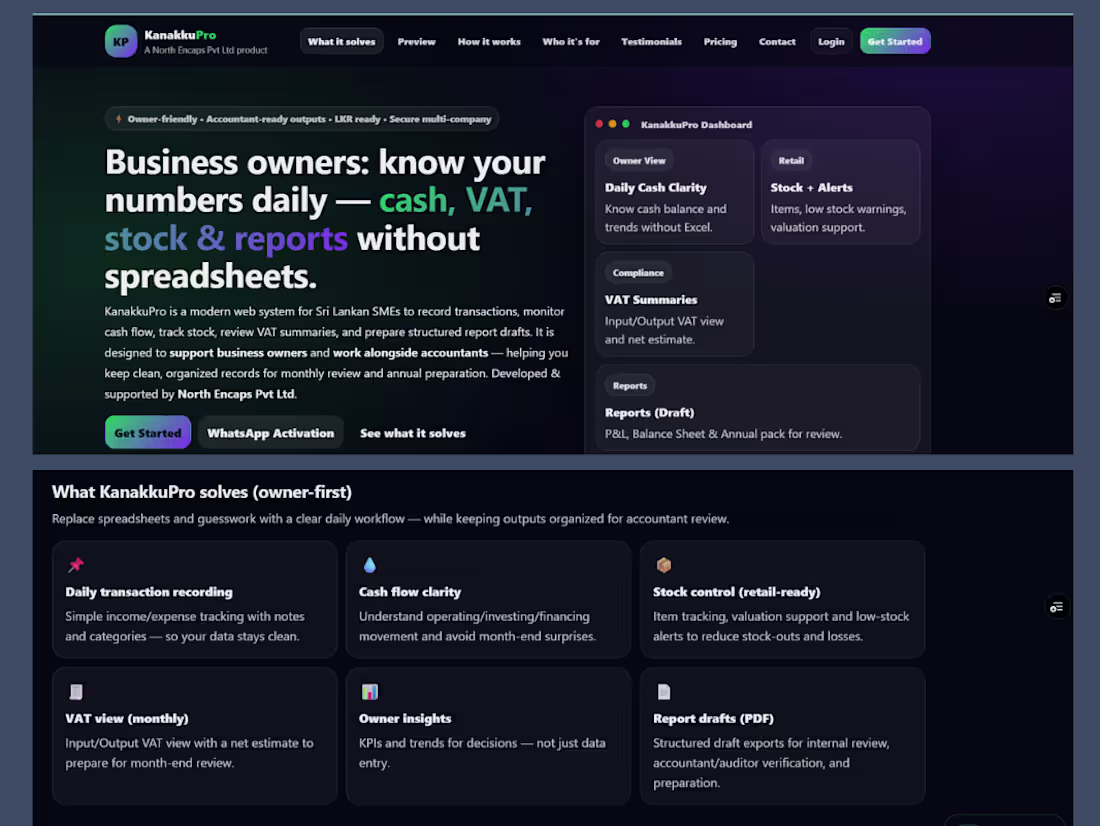Open the Daily Cash Clarity dashboard card
Viewport: 1100px width, 826px height.
click(x=674, y=192)
